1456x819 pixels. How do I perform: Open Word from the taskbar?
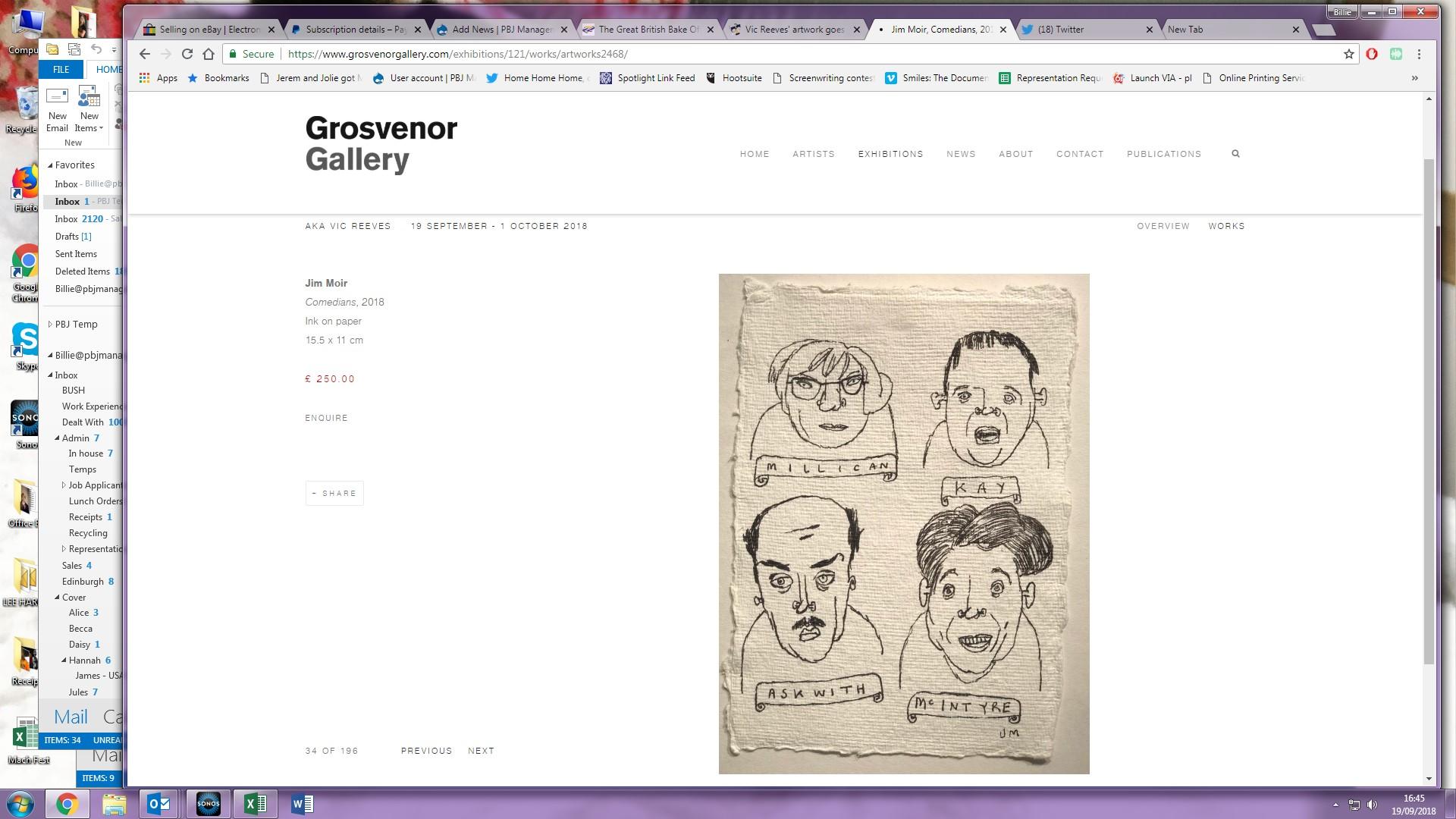click(302, 804)
